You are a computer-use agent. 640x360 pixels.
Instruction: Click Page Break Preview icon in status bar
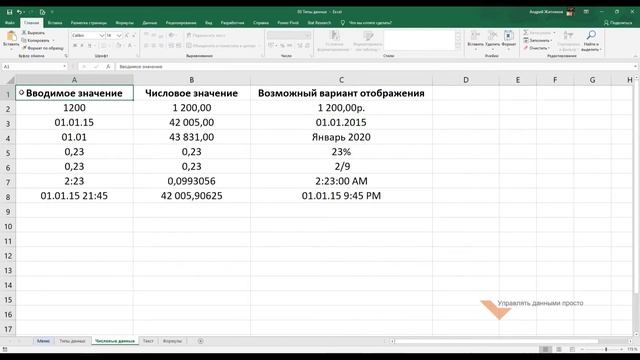point(572,349)
